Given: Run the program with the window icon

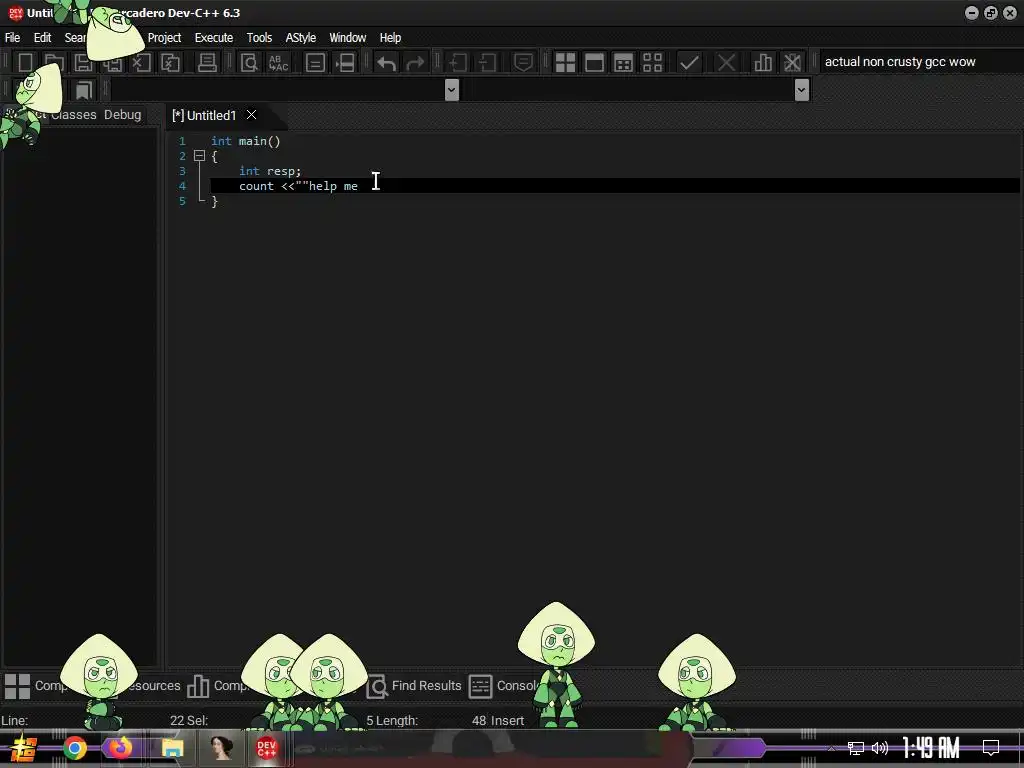Looking at the screenshot, I should click(594, 63).
